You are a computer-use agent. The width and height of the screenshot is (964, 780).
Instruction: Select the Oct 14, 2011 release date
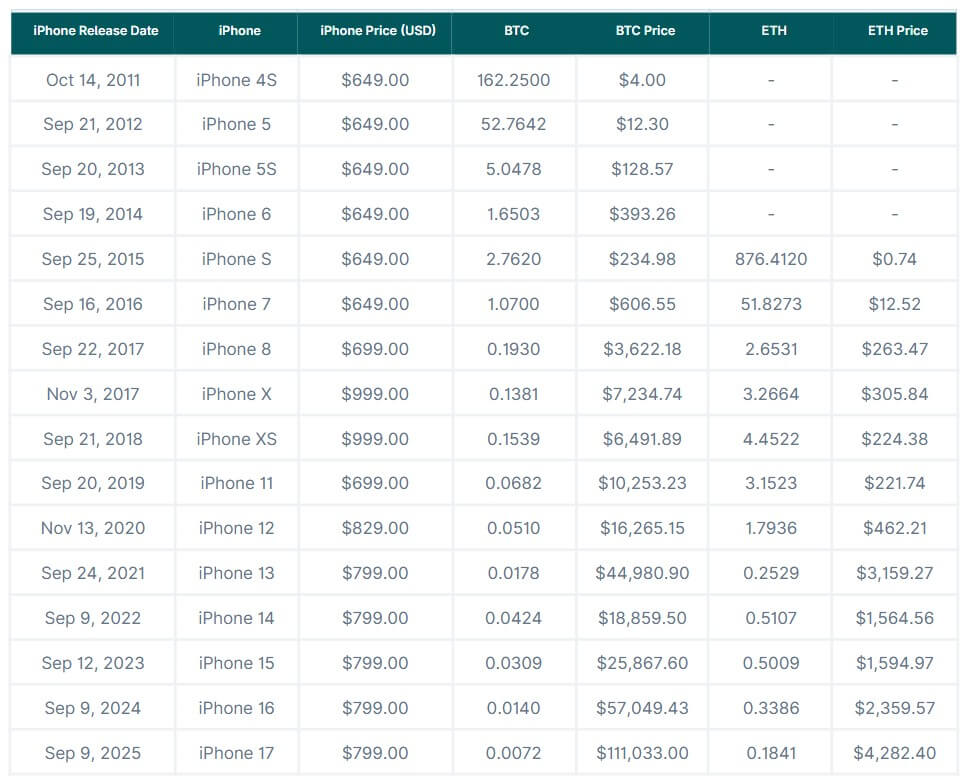click(94, 79)
